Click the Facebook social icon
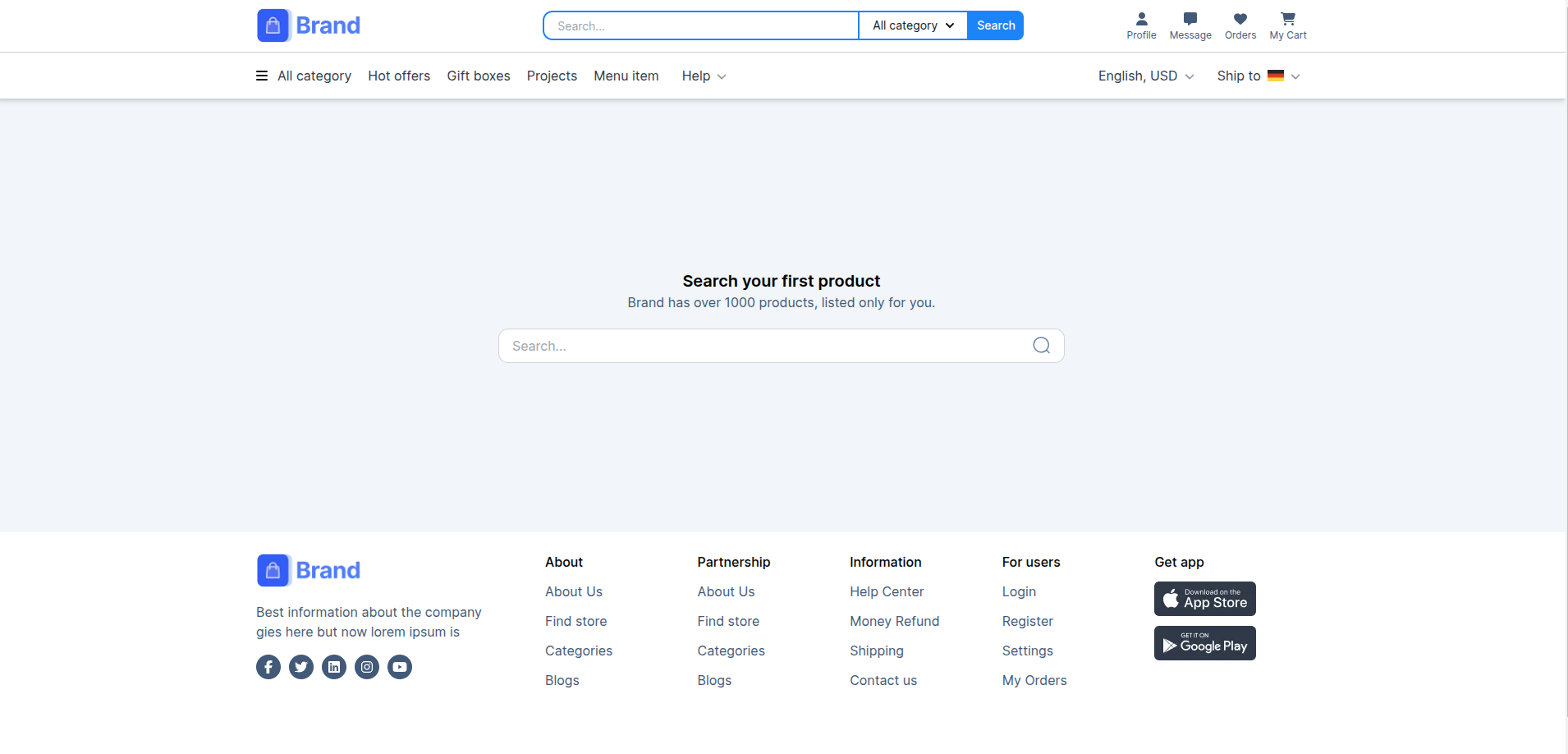The image size is (1568, 754). tap(268, 667)
